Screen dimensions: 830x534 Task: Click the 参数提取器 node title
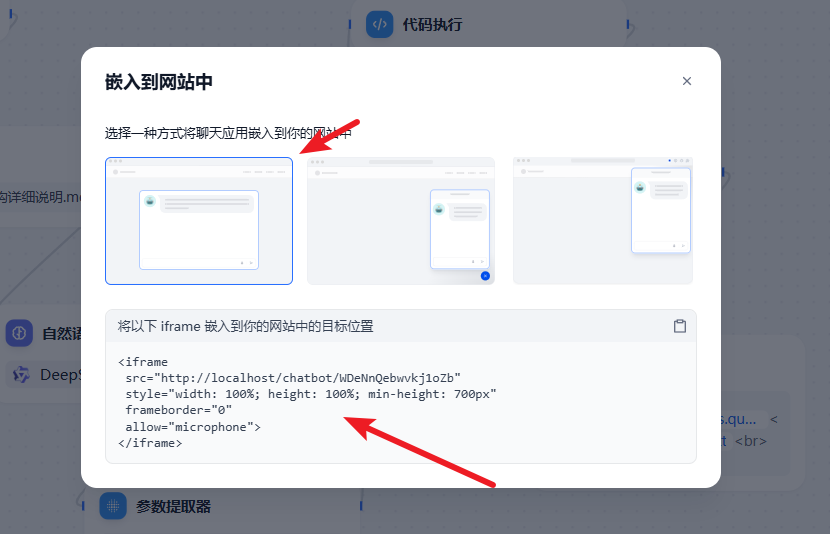174,506
